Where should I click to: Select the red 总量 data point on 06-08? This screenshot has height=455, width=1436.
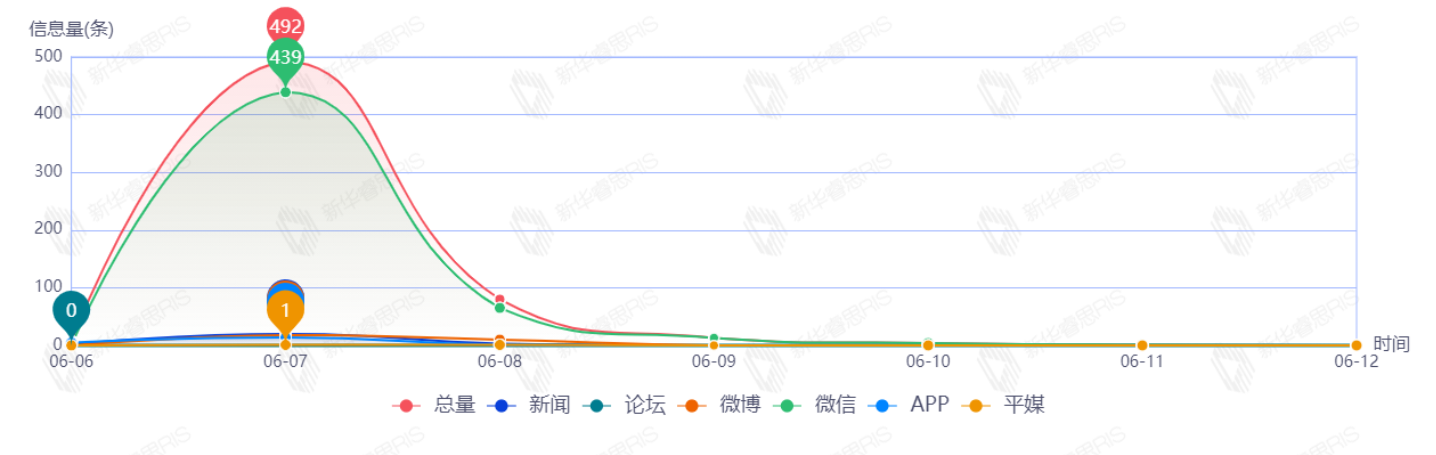tap(500, 300)
